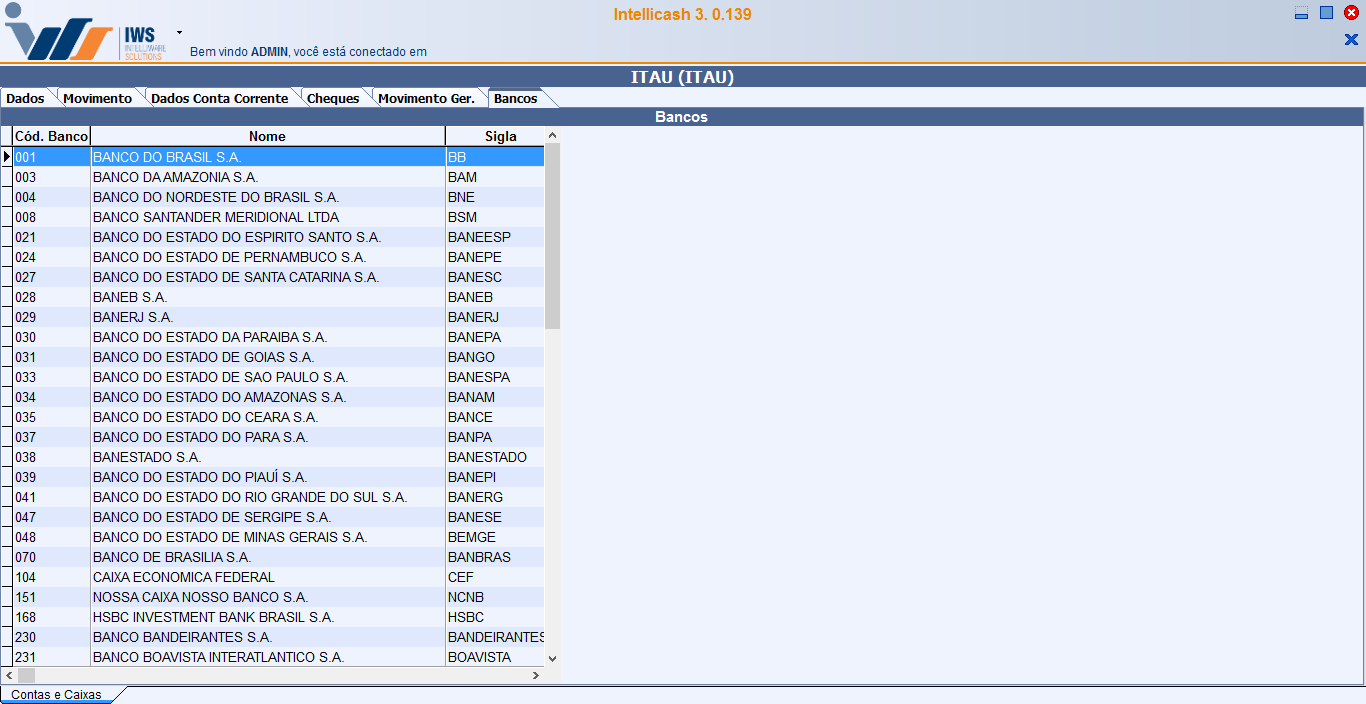Click the BB sigla cell
The height and width of the screenshot is (704, 1366).
pyautogui.click(x=495, y=157)
